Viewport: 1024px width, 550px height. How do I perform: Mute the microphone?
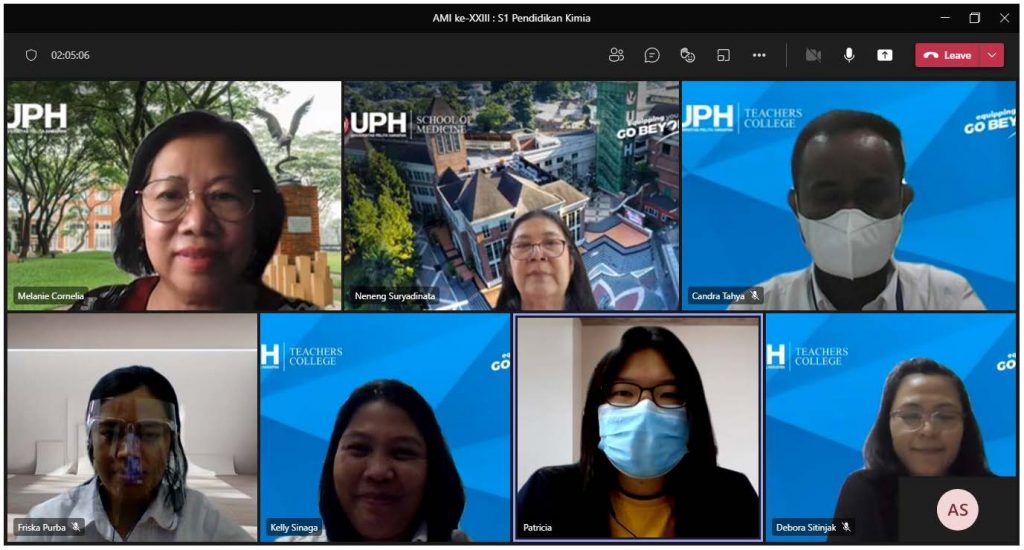tap(849, 55)
